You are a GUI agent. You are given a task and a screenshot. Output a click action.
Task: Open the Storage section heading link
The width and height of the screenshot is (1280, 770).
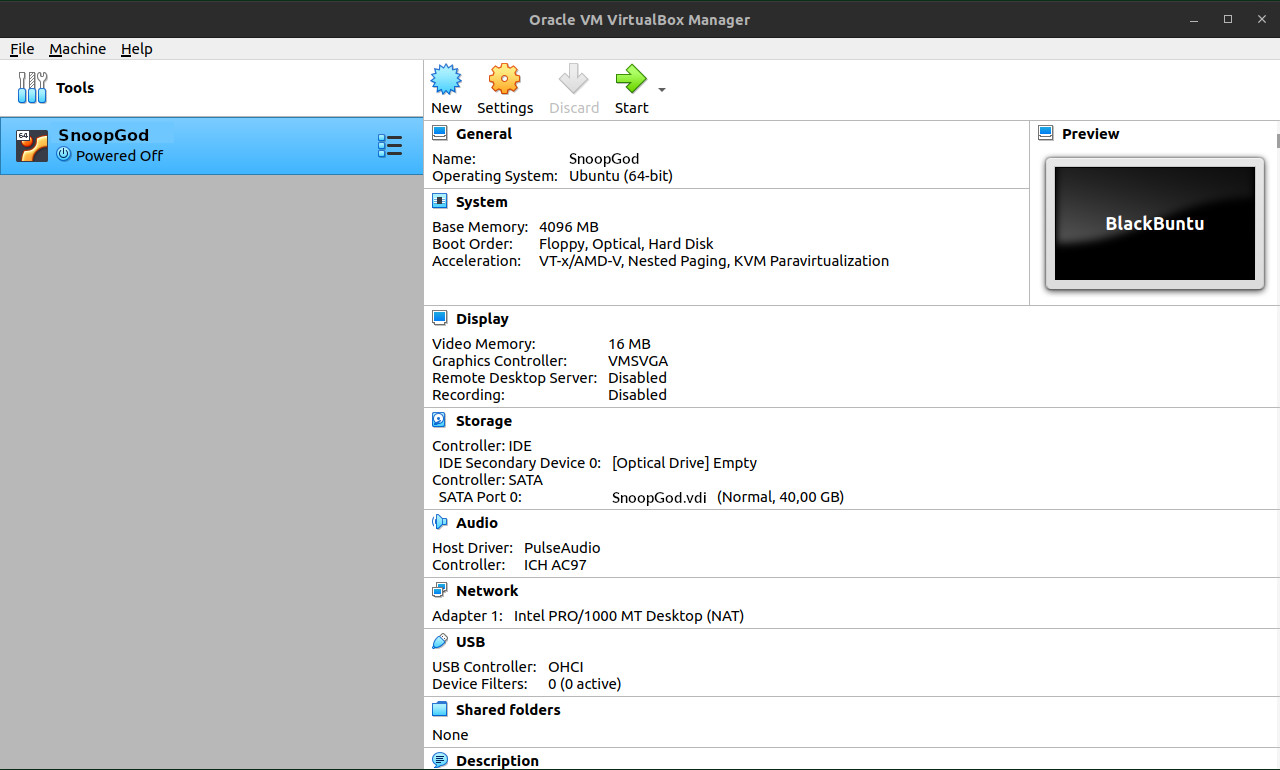pos(484,421)
